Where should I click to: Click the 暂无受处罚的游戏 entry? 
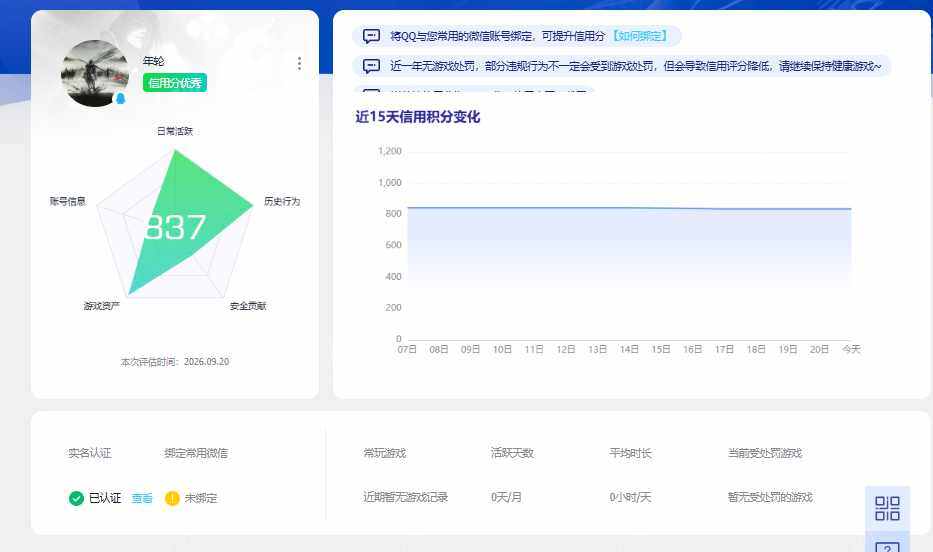[x=771, y=497]
